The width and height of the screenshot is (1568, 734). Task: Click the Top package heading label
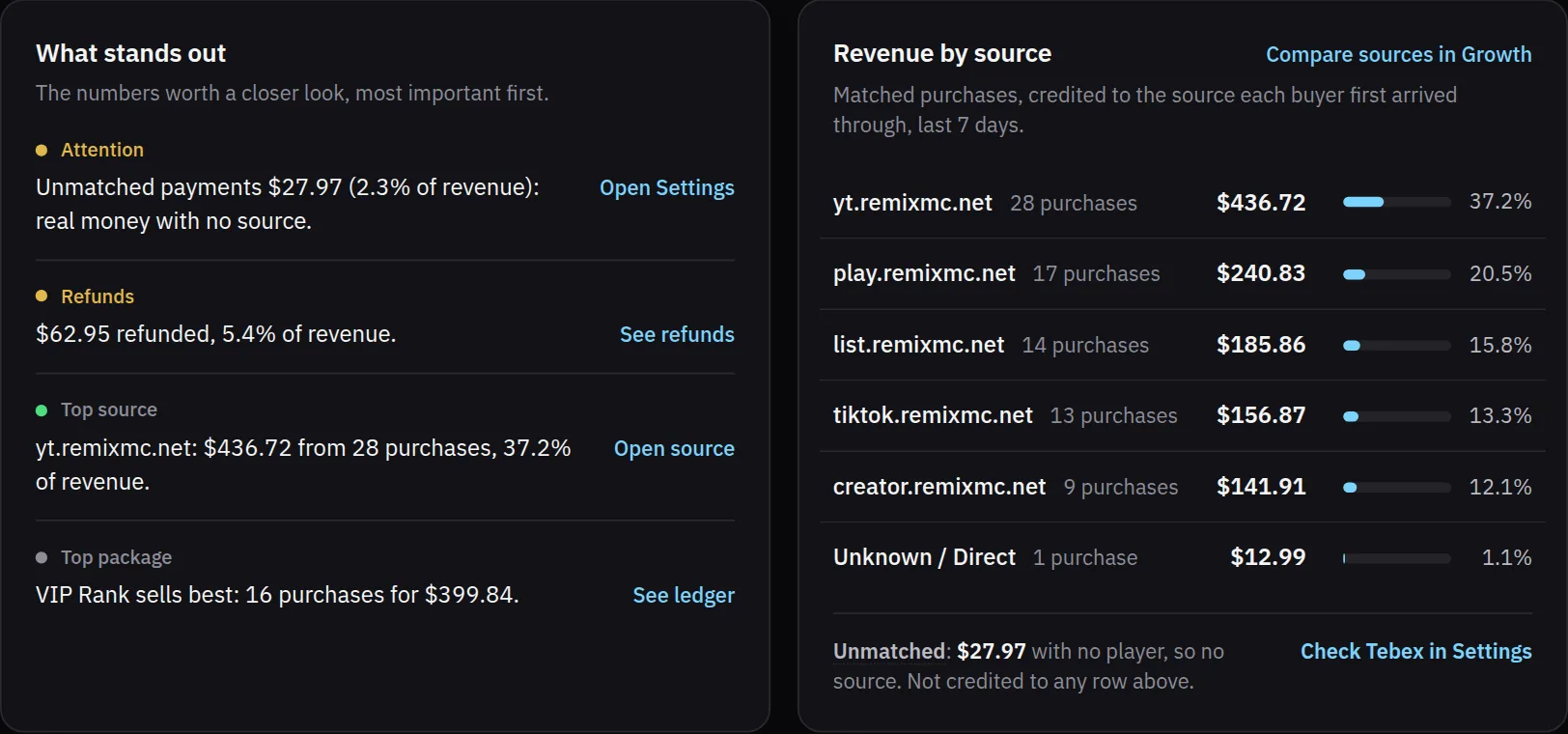tap(116, 557)
